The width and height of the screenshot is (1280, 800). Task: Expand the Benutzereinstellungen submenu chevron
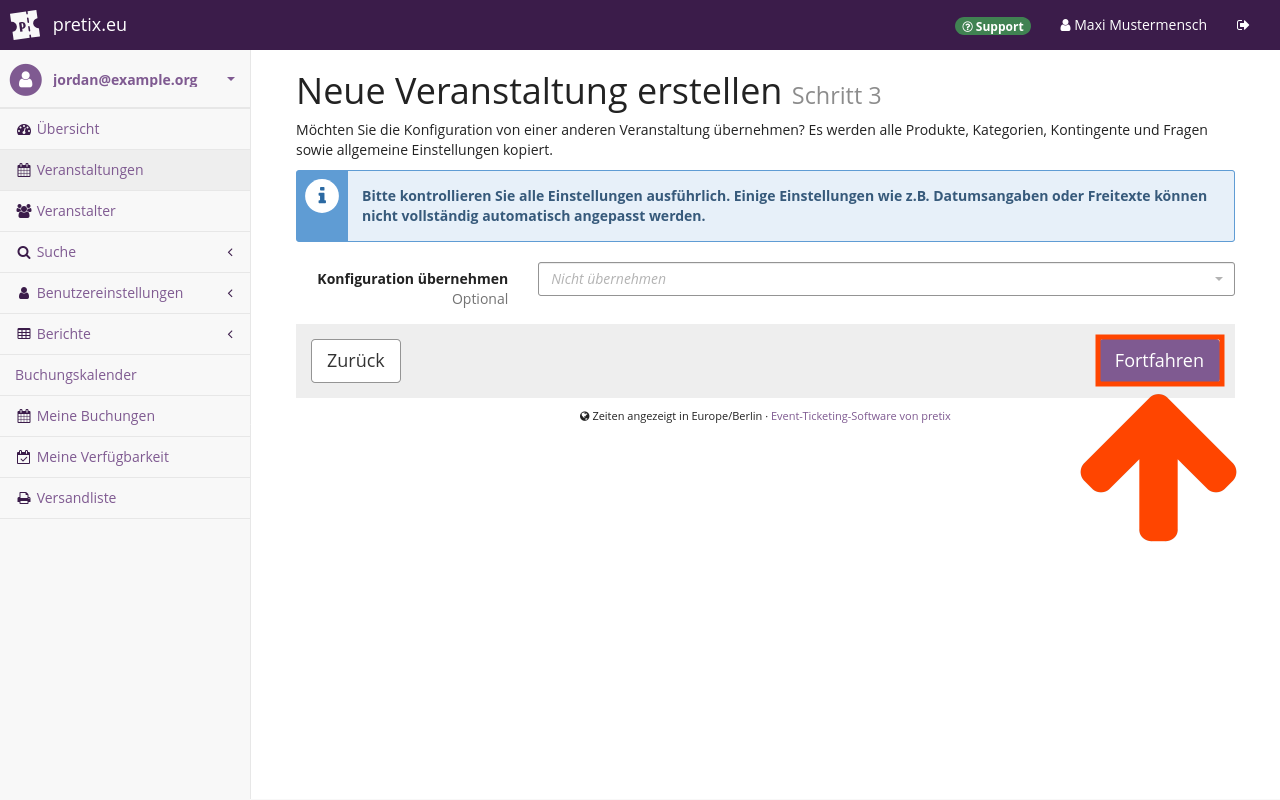coord(230,293)
